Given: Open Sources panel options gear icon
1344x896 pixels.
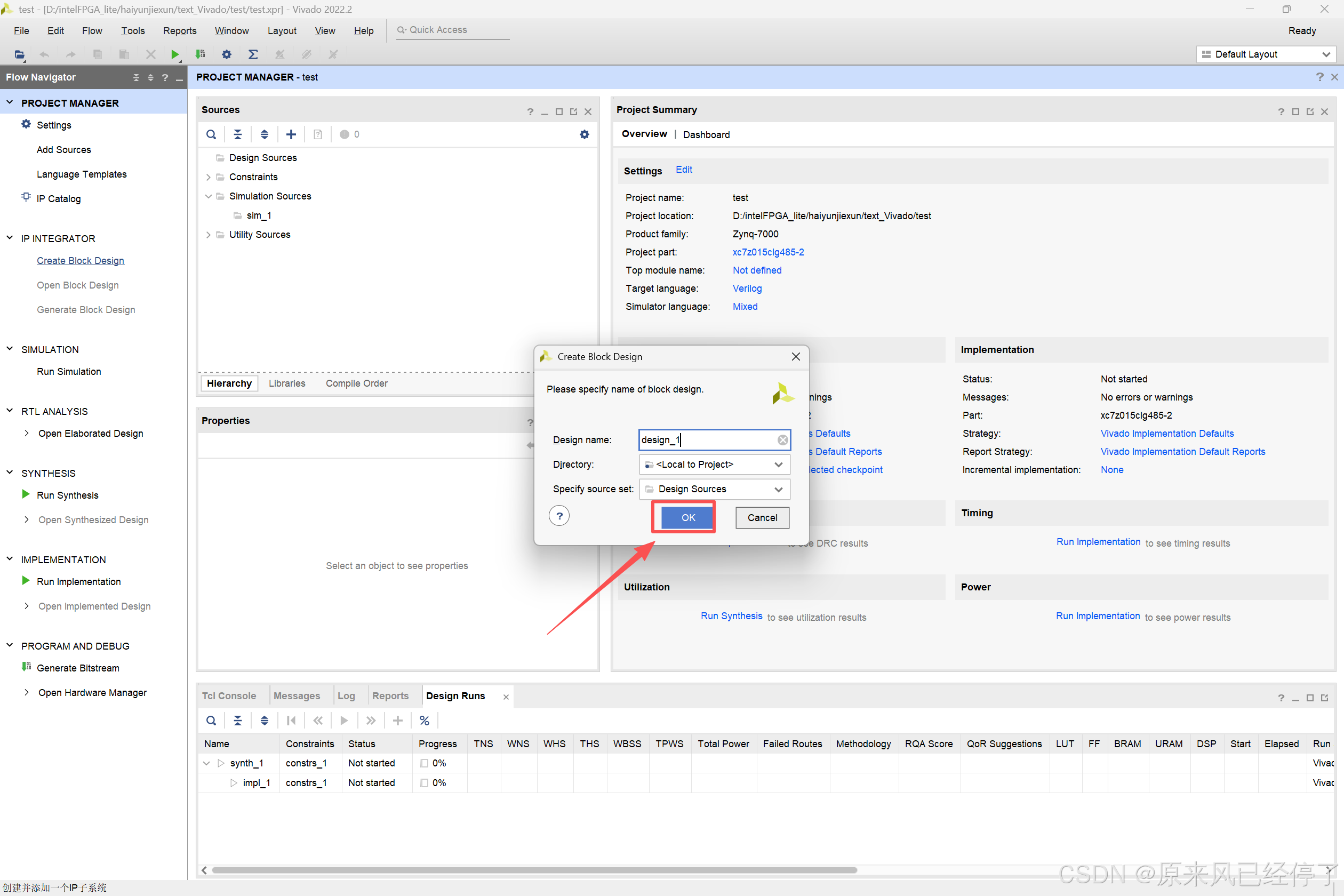Looking at the screenshot, I should (584, 134).
